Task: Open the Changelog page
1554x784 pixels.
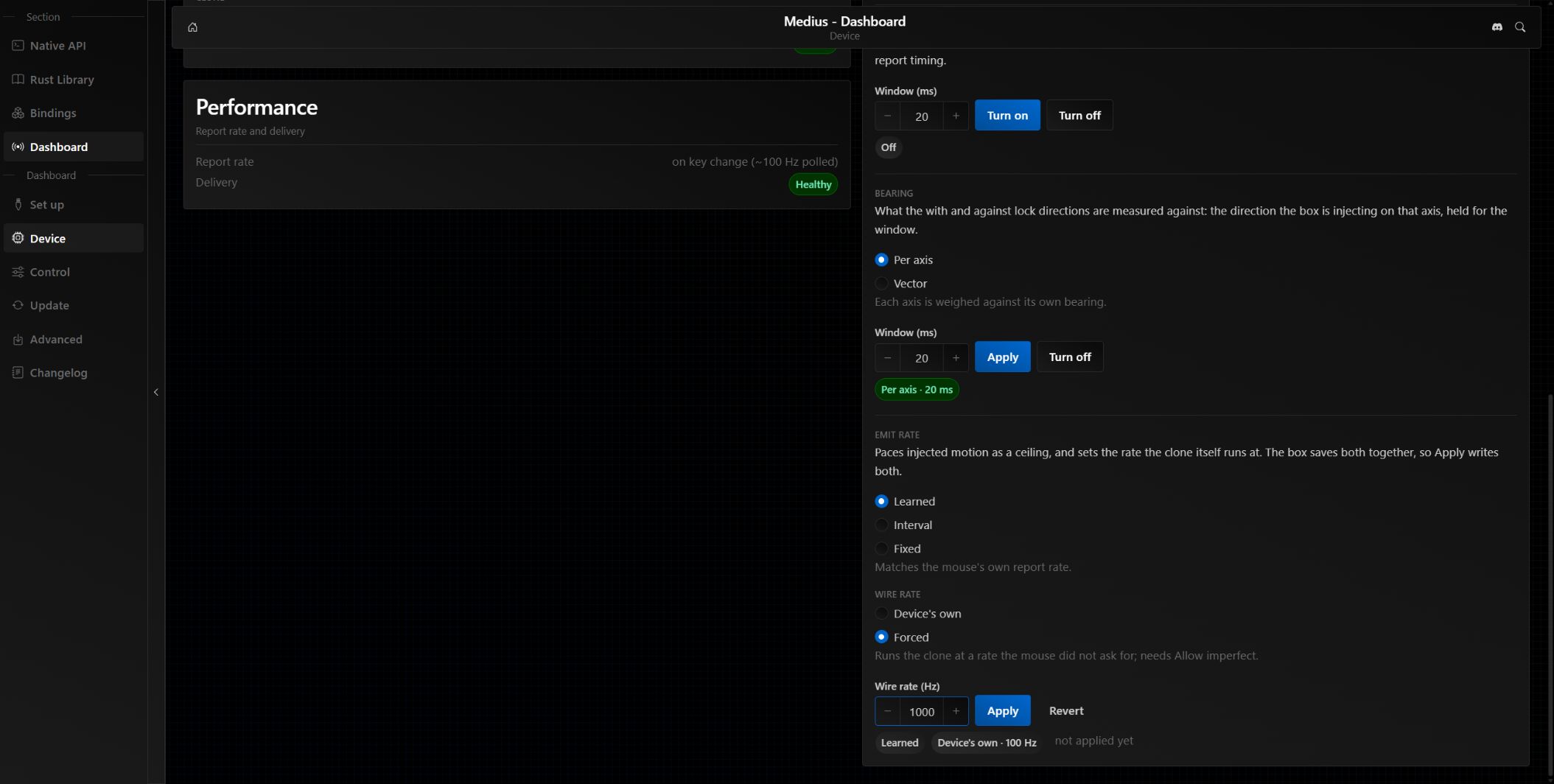Action: point(74,373)
